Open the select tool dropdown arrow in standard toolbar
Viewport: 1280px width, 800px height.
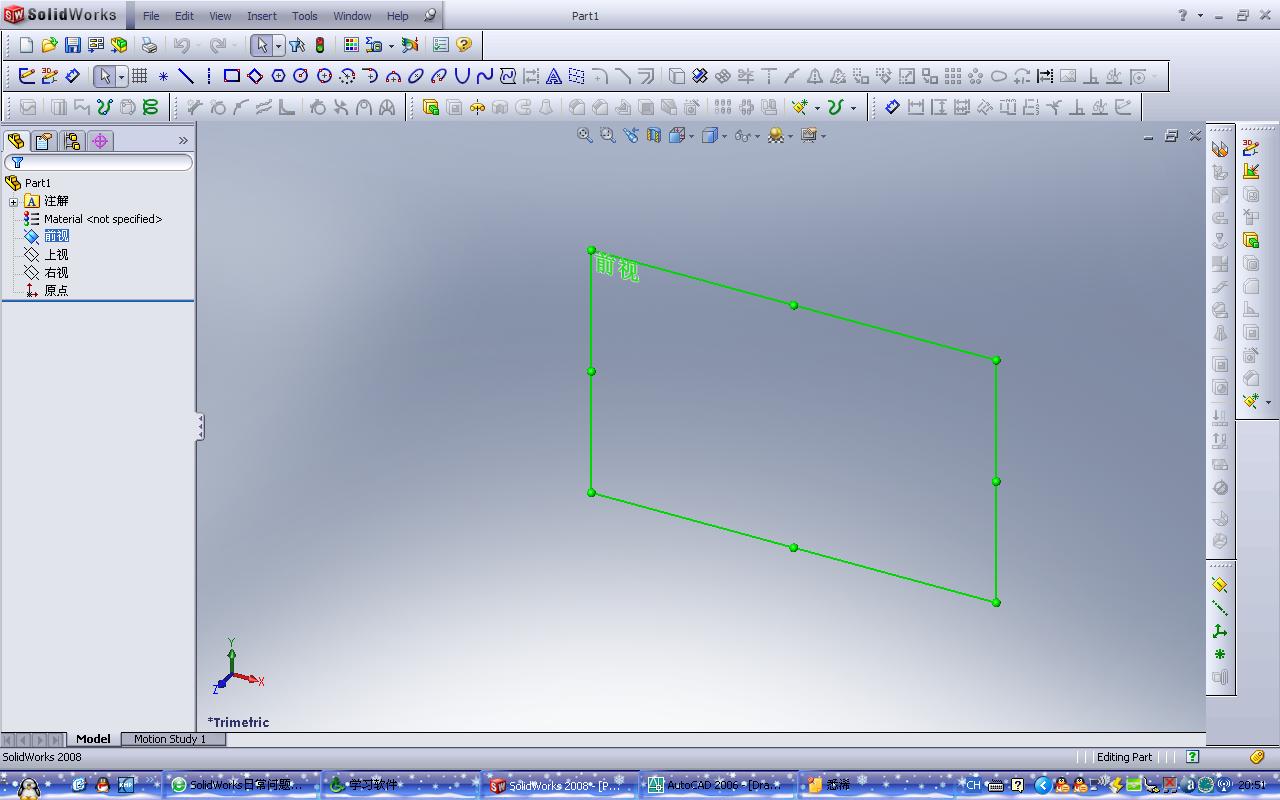pyautogui.click(x=278, y=45)
